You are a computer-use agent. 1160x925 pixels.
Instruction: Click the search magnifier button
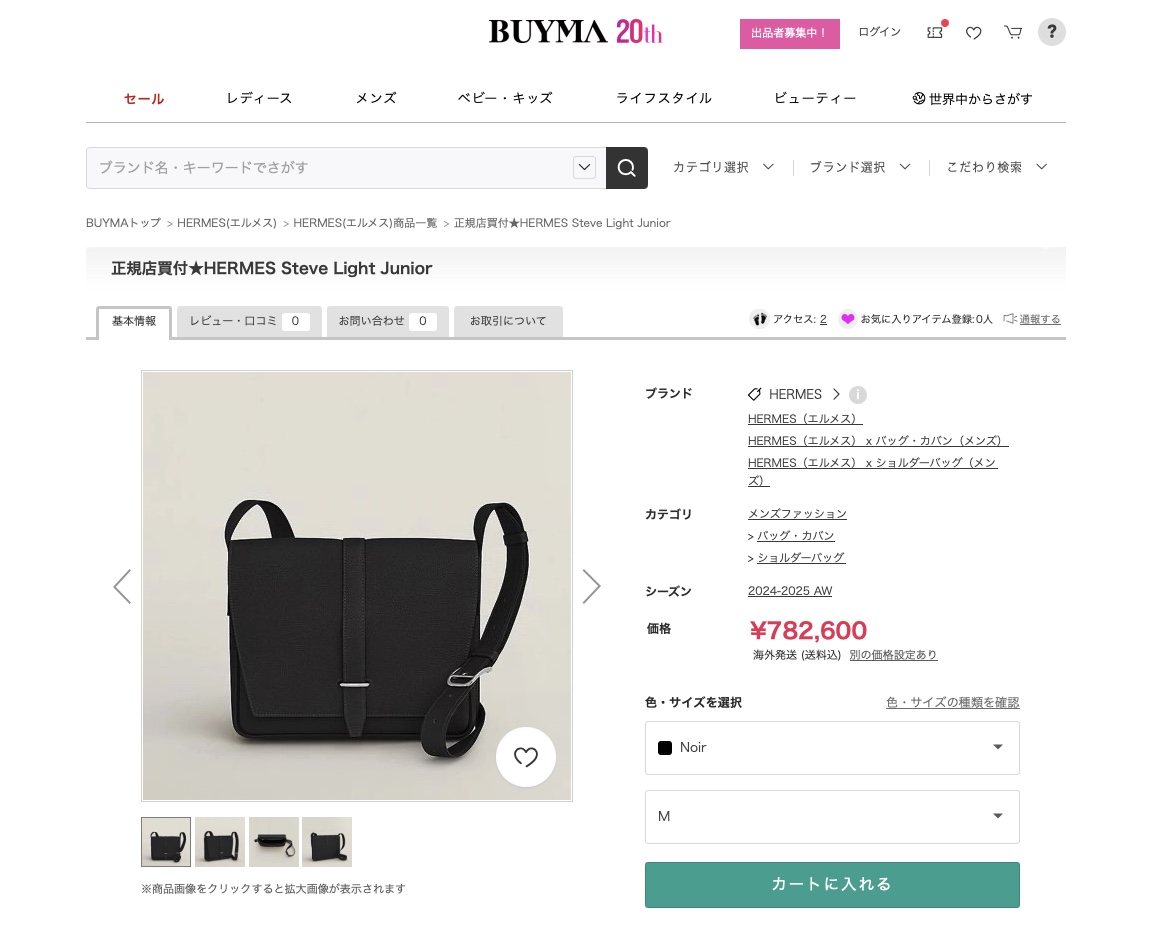pyautogui.click(x=626, y=168)
